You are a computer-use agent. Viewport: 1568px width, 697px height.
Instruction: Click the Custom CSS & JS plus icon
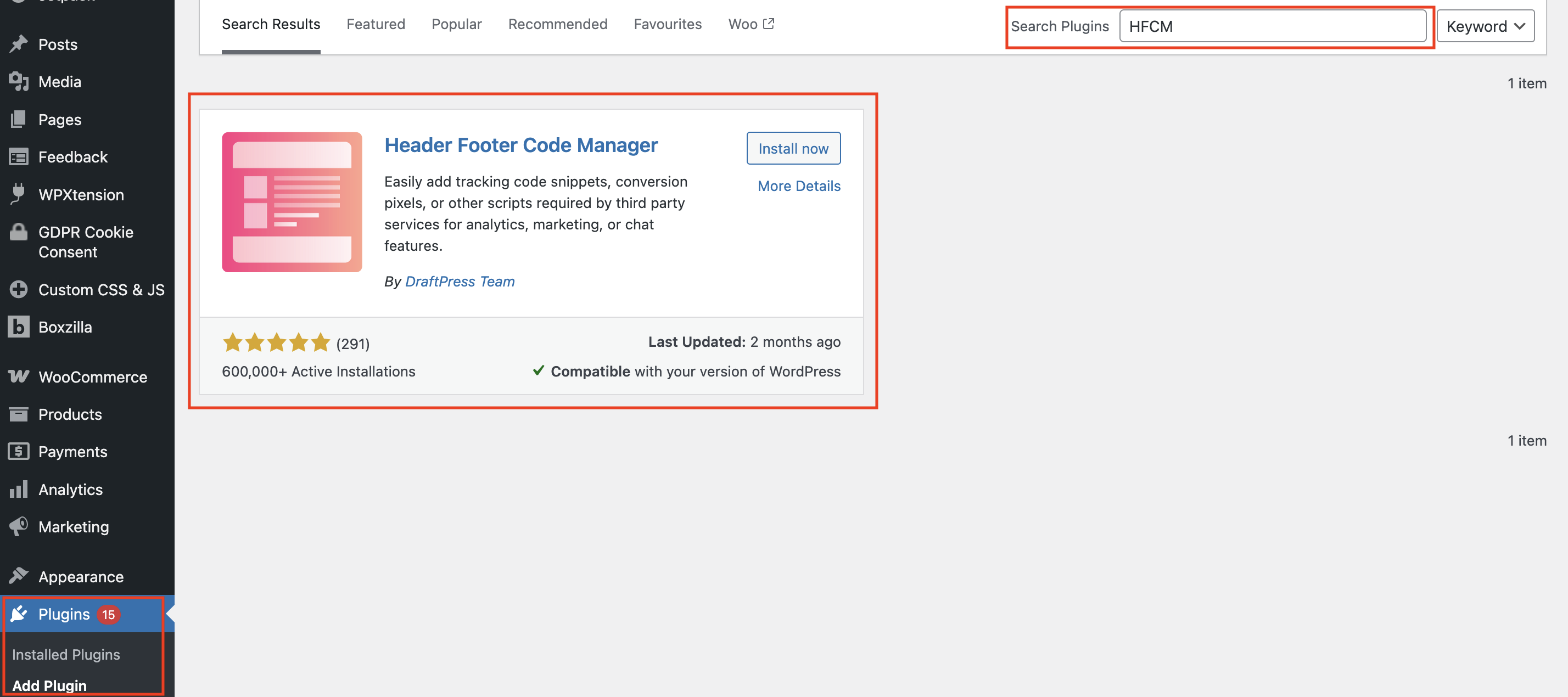click(18, 289)
